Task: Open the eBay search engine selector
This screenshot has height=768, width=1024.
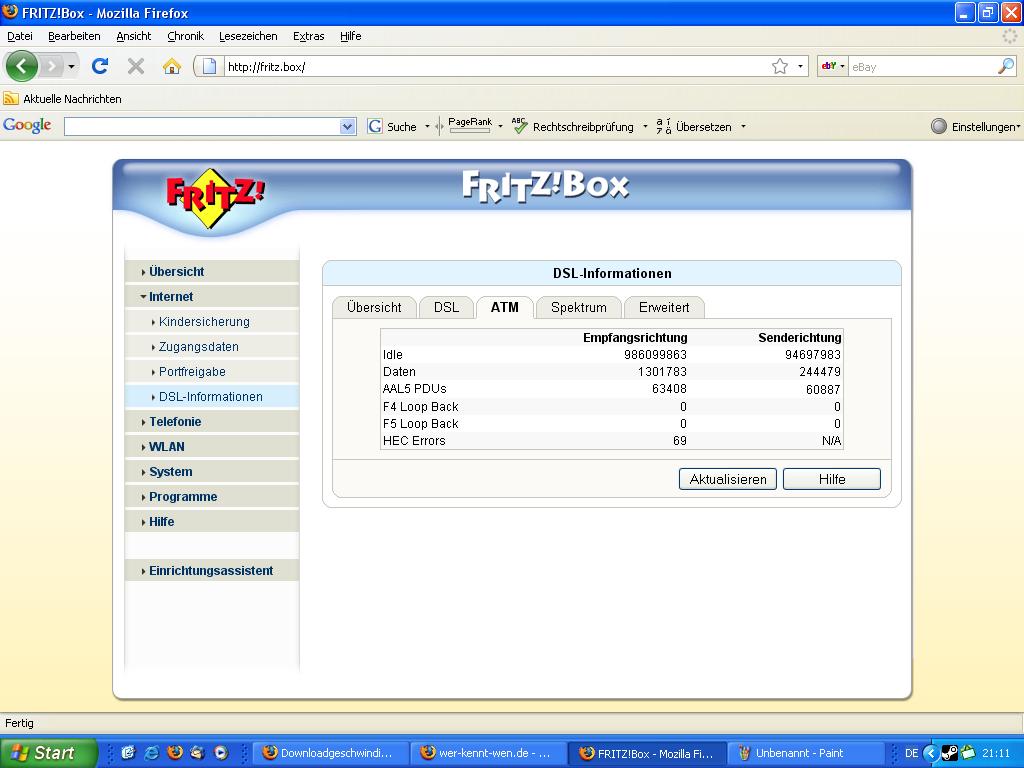Action: [x=833, y=66]
